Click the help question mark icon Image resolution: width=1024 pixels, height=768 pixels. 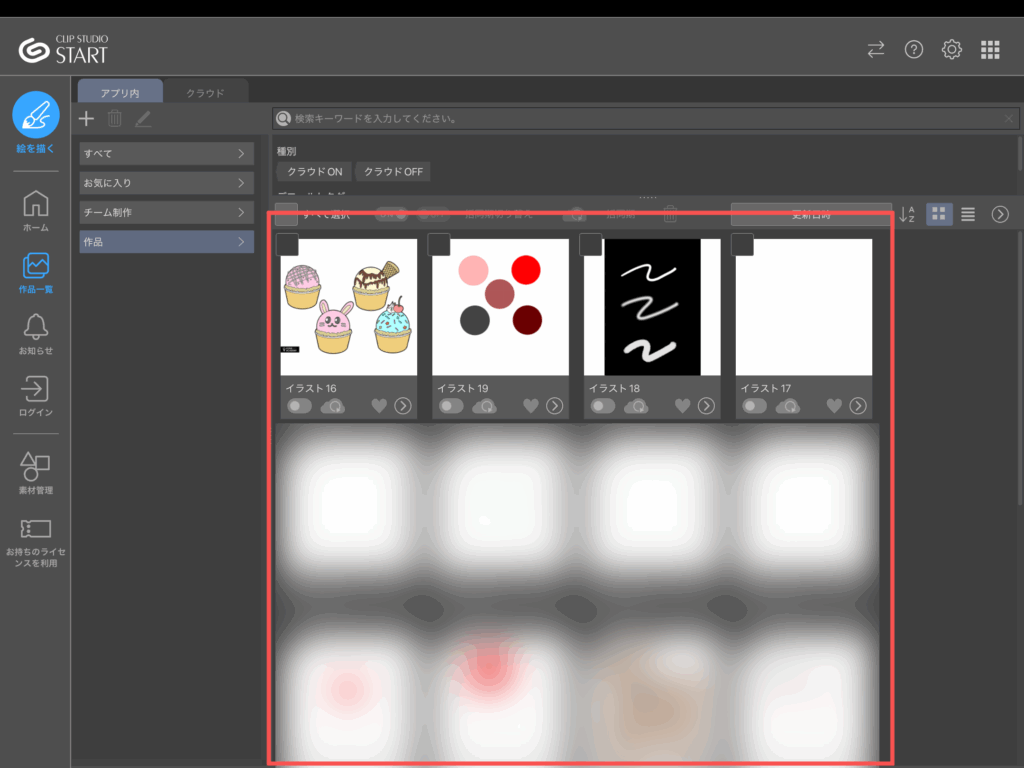pos(913,50)
